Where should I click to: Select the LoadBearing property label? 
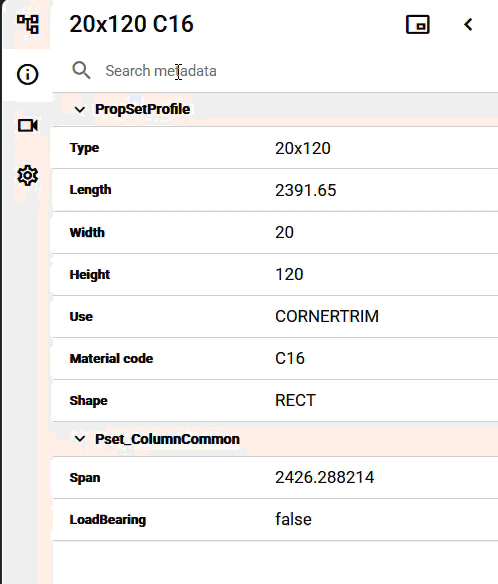pyautogui.click(x=108, y=520)
